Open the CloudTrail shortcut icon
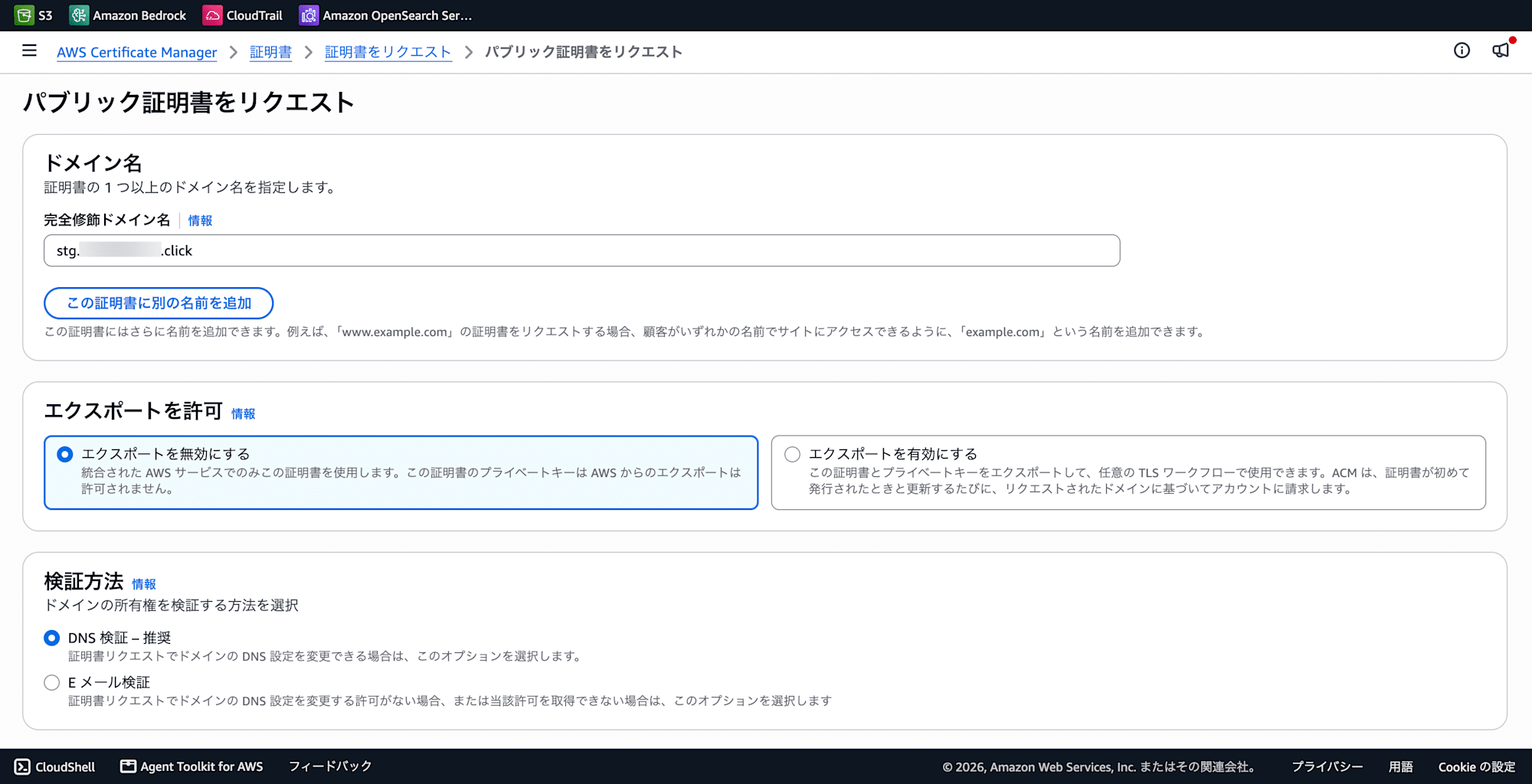The height and width of the screenshot is (784, 1532). pyautogui.click(x=212, y=15)
